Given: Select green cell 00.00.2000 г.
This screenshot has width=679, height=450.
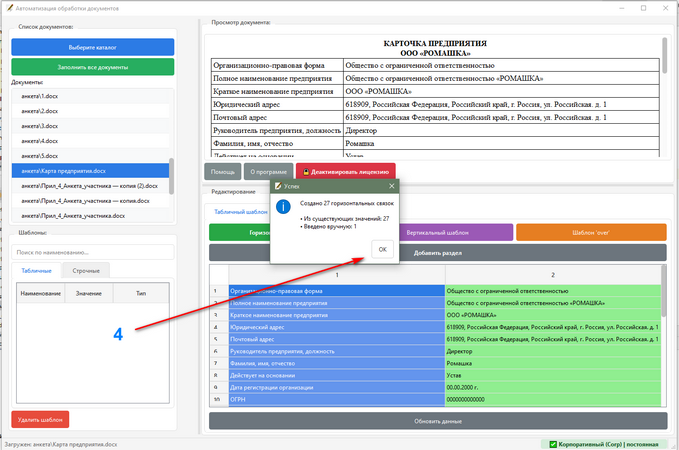Looking at the screenshot, I should (x=553, y=388).
